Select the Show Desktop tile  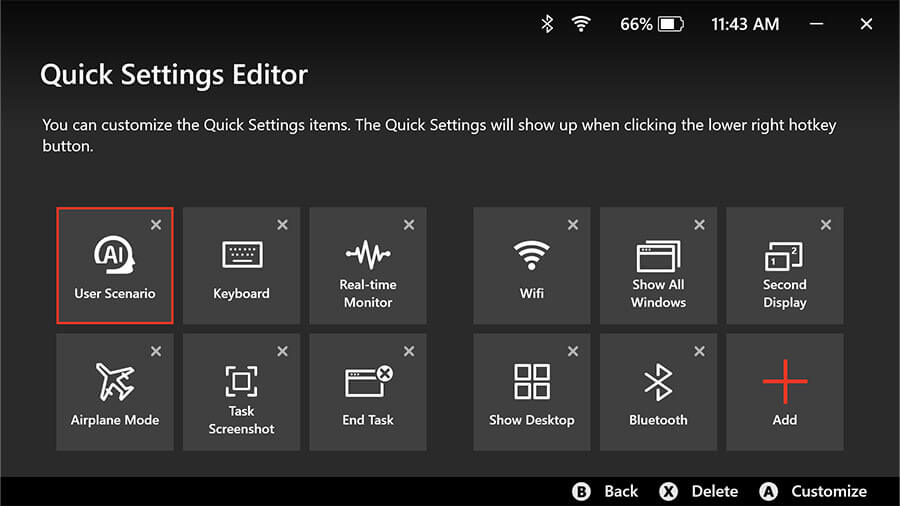pos(531,392)
